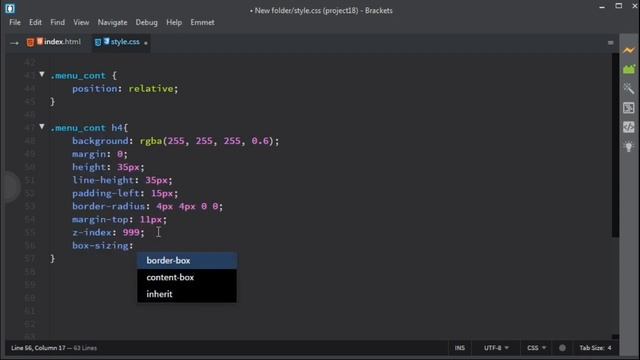Click the CSS file icon on style.css tab
Screen dimensions: 640x360
pyautogui.click(x=98, y=42)
